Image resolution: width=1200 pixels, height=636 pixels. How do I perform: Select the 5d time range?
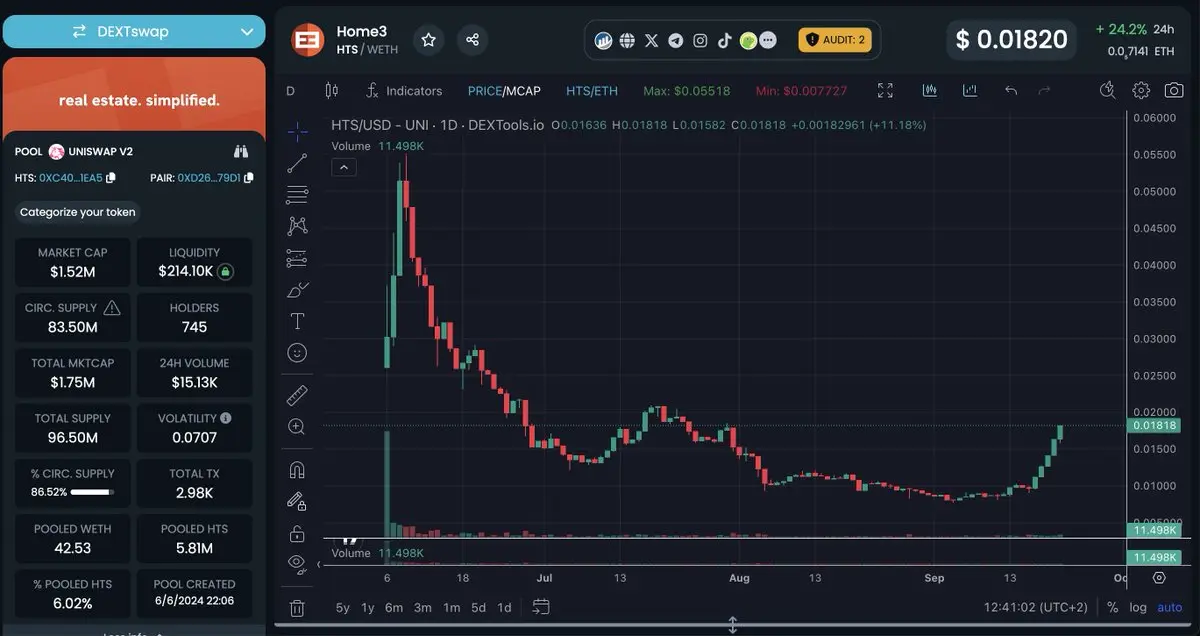pyautogui.click(x=479, y=607)
